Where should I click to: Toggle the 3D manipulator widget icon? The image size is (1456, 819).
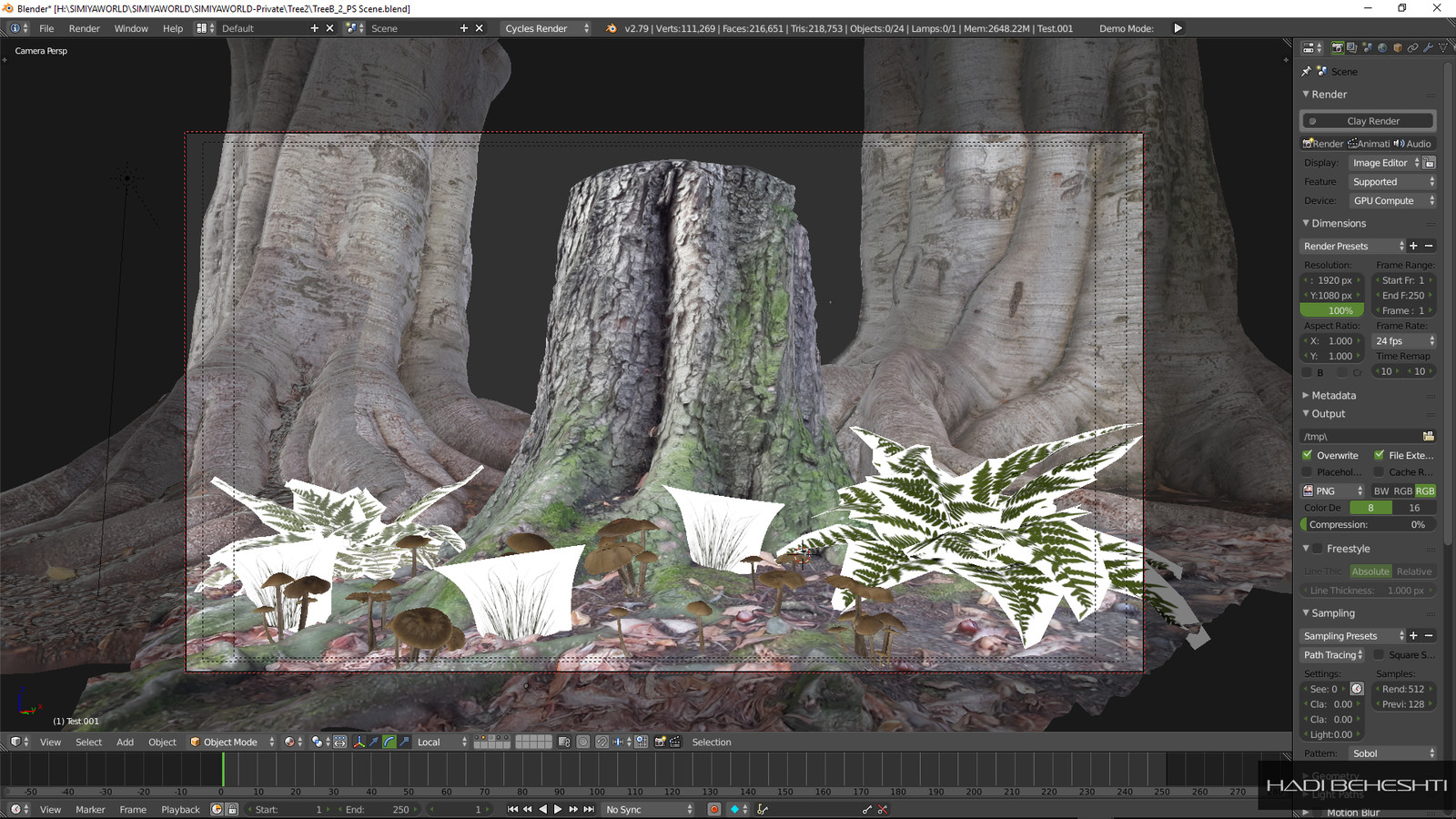point(359,742)
